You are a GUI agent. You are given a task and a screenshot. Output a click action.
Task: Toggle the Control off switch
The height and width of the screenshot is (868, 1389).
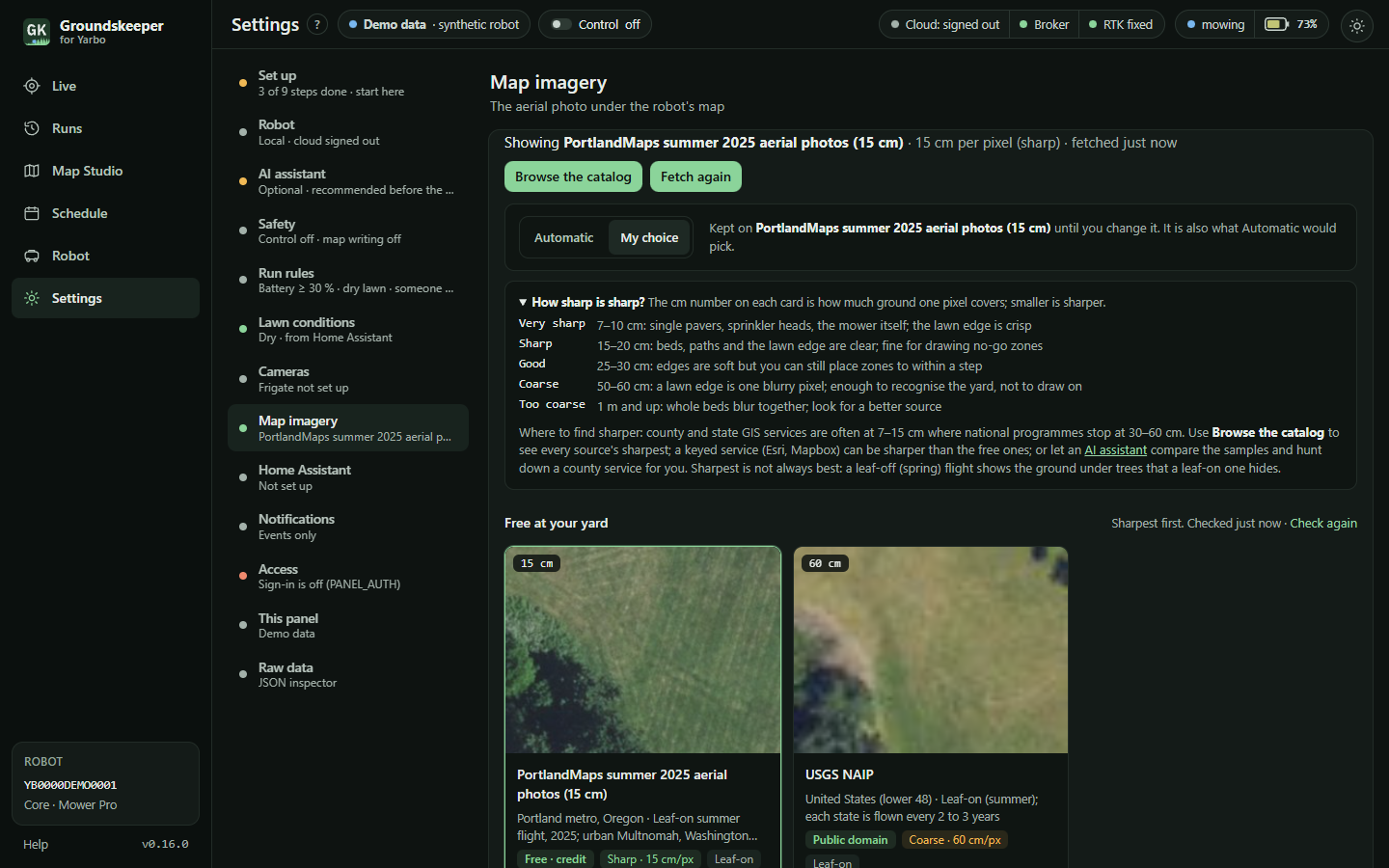595,24
